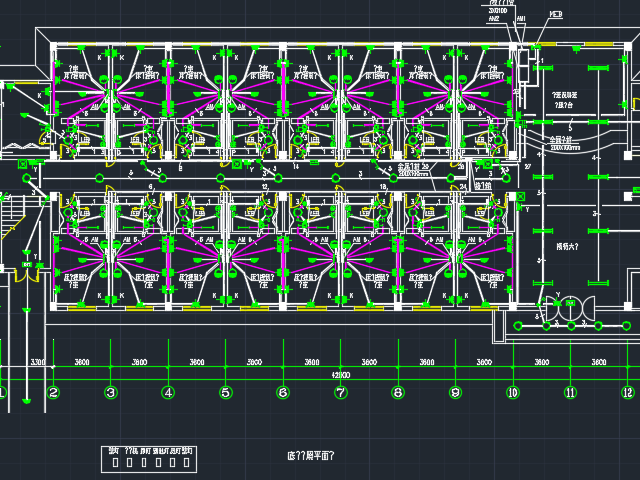
Task: Select grid axis bubble number 9
Action: pos(455,393)
